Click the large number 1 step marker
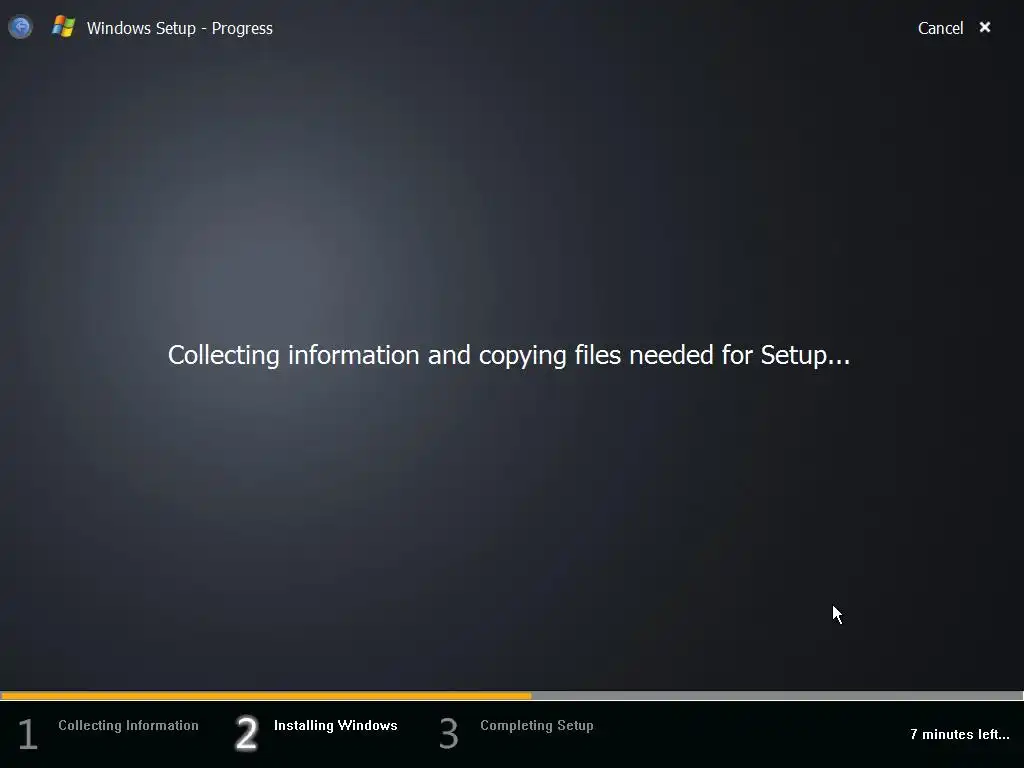The image size is (1024, 768). [x=27, y=734]
